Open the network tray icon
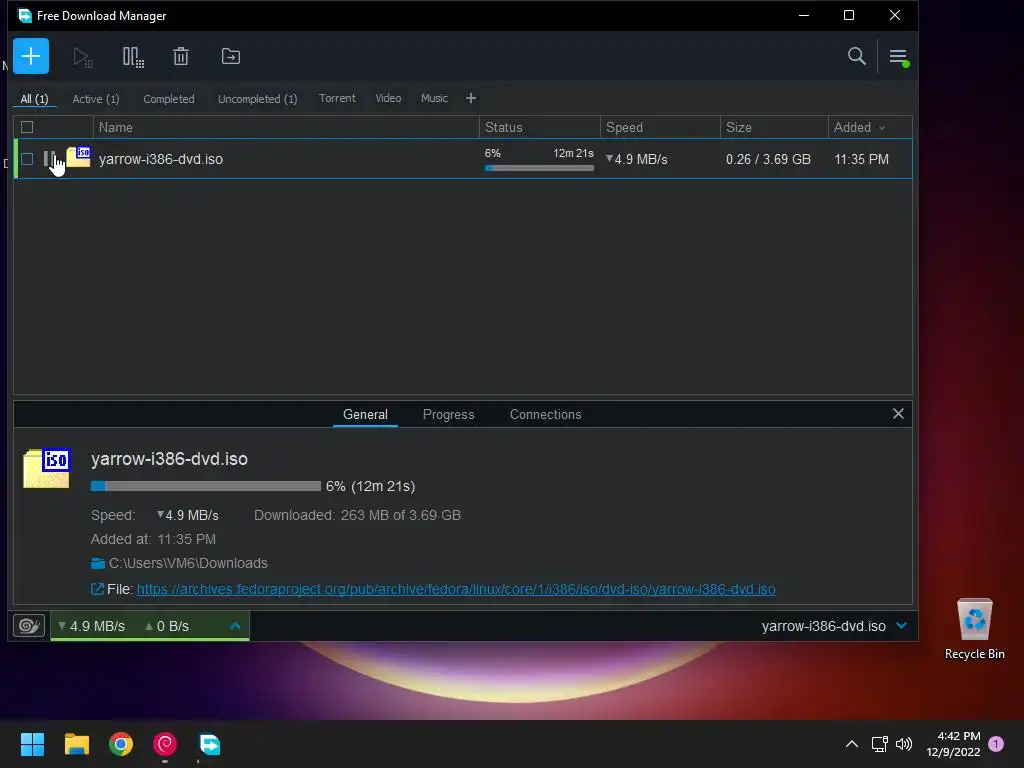Screen dimensions: 1024x768 click(x=879, y=744)
